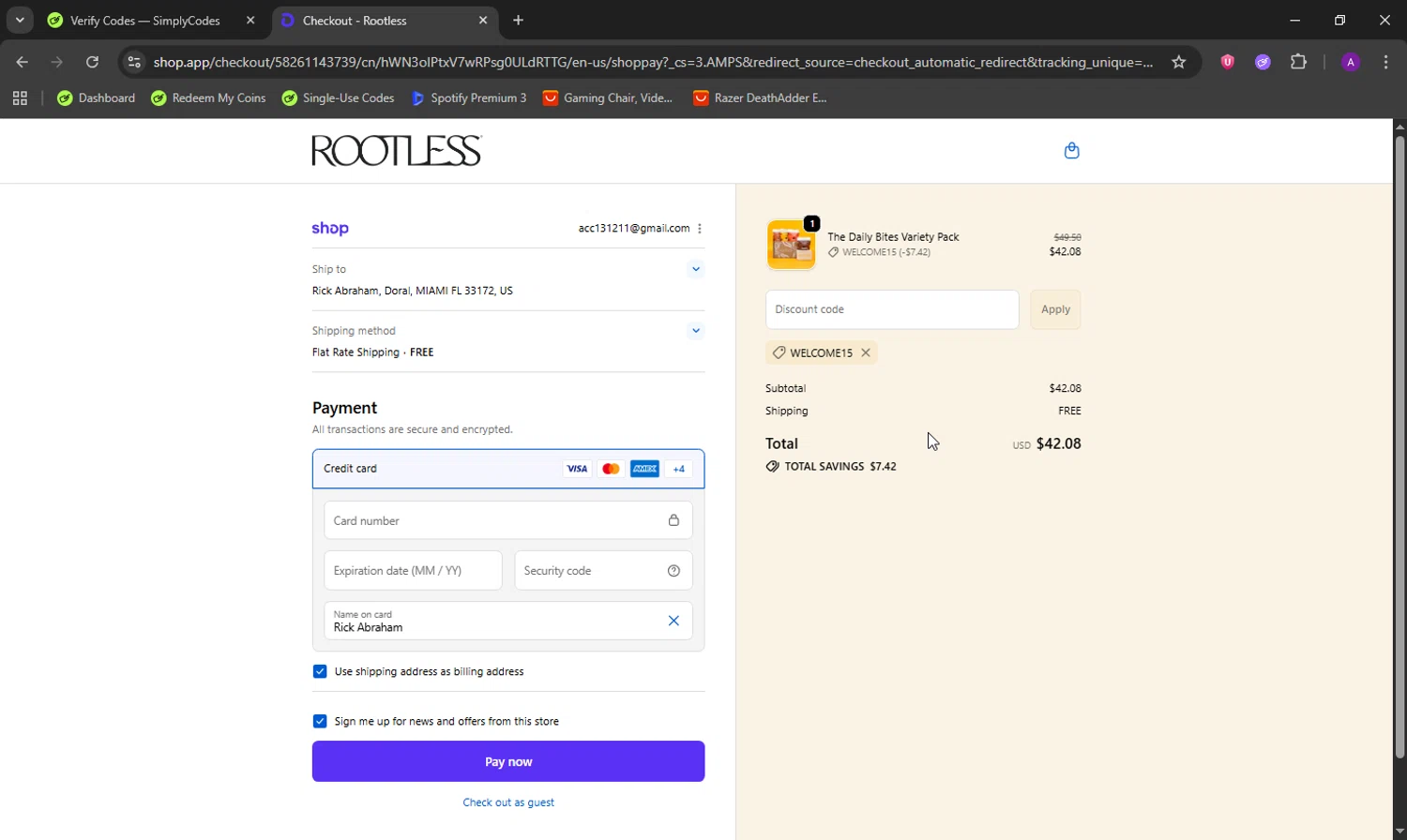Open the Single-Use Codes bookmark
The height and width of the screenshot is (840, 1407).
[x=338, y=97]
